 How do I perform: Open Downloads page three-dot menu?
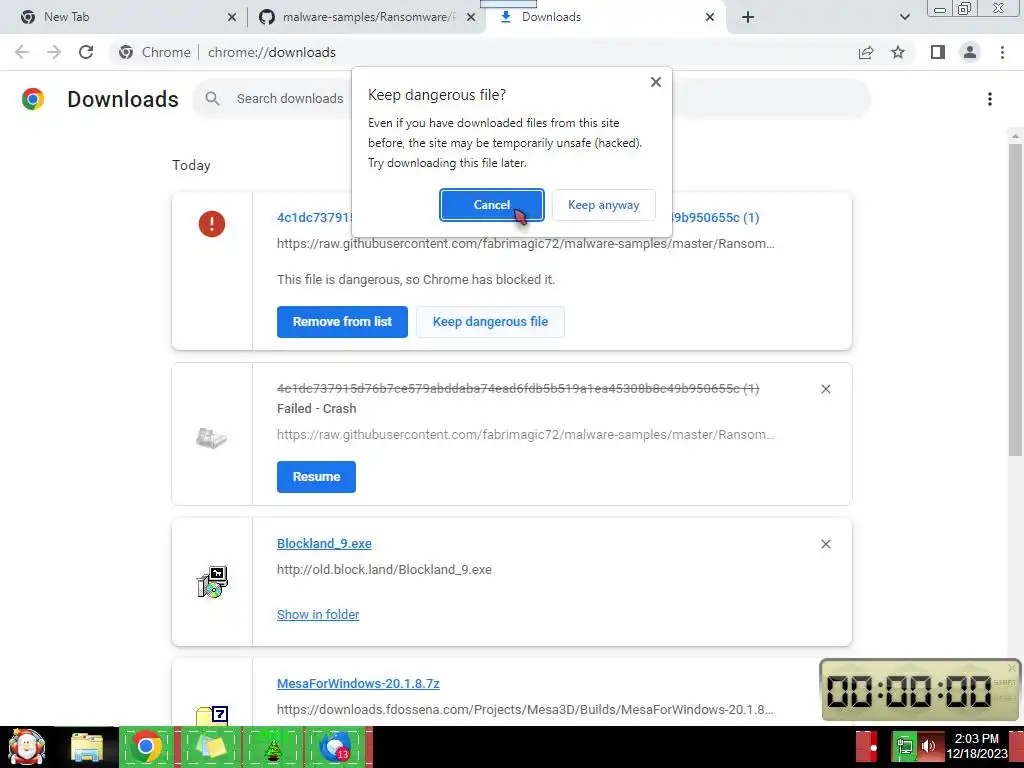coord(989,99)
